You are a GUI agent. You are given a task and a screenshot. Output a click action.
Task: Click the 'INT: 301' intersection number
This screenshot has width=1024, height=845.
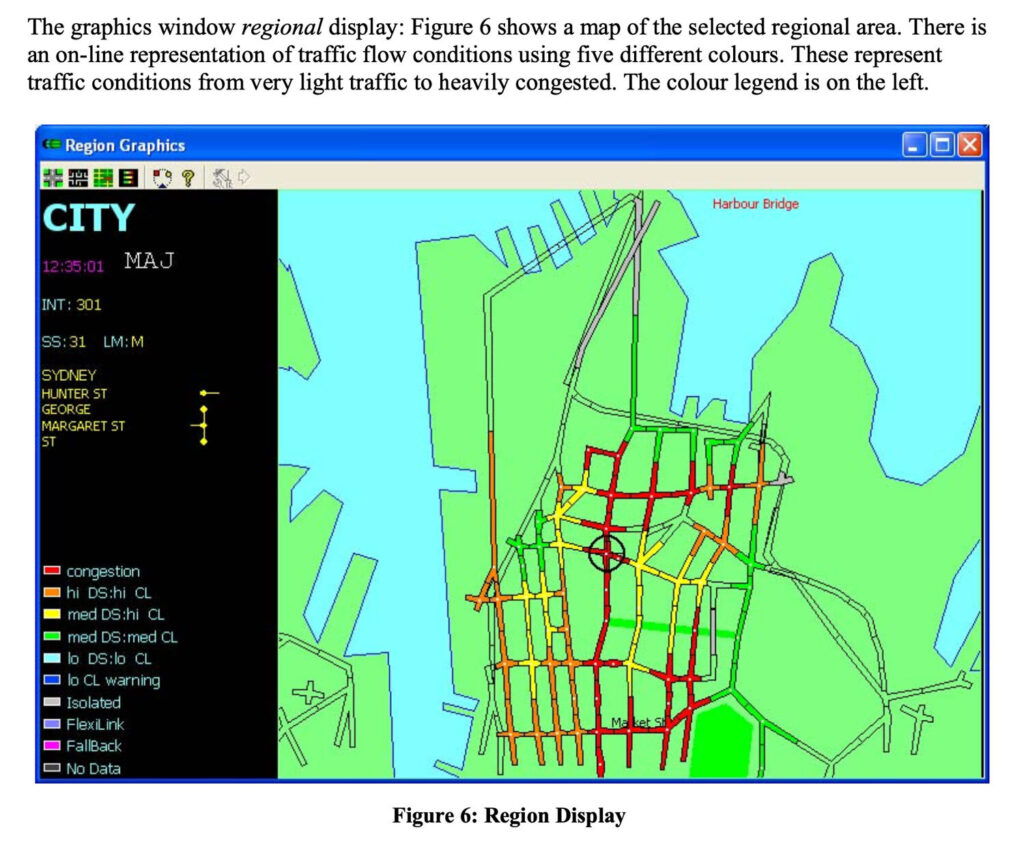(x=71, y=305)
